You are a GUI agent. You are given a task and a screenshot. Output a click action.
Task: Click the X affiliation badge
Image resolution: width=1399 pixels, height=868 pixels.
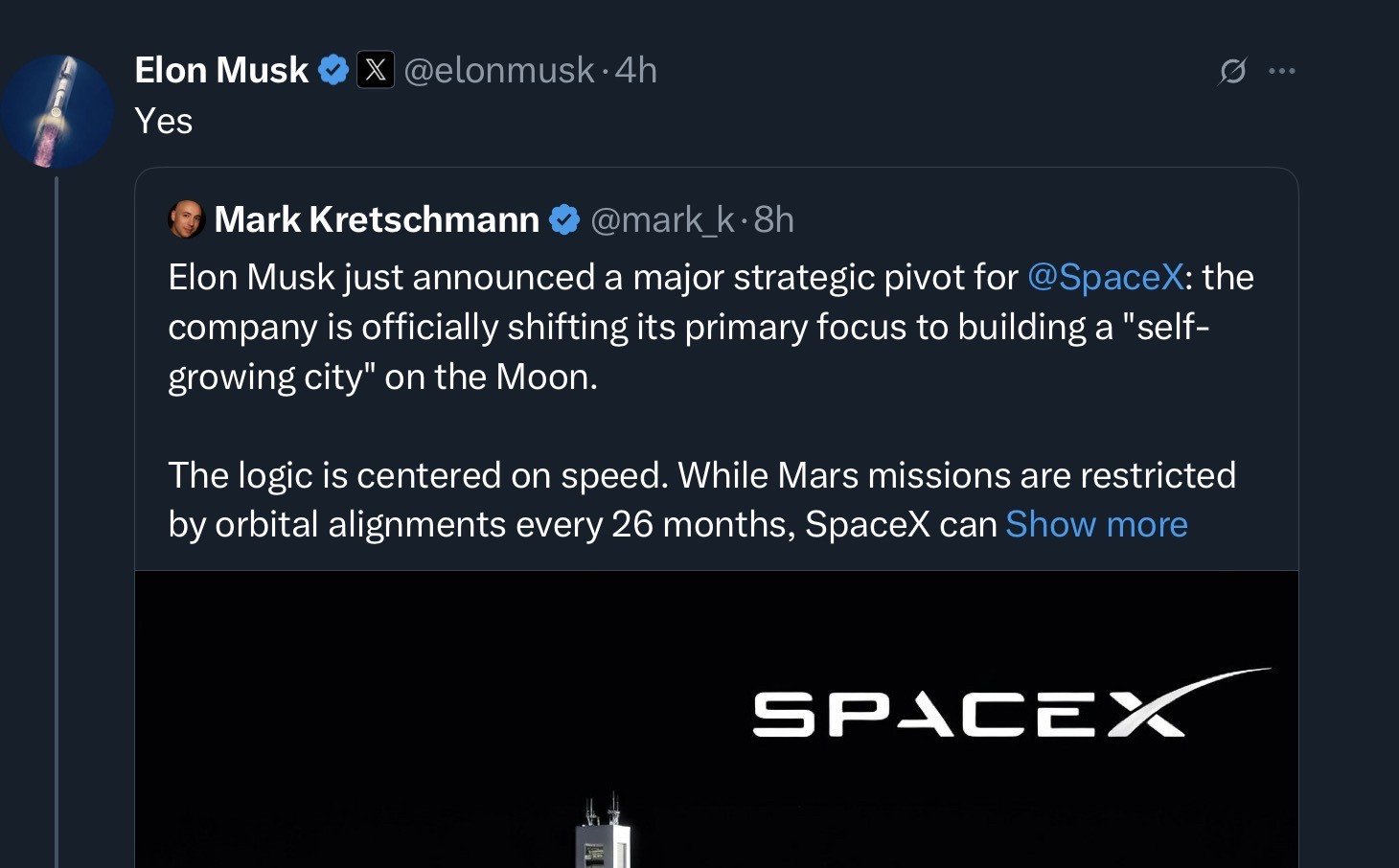[x=376, y=70]
